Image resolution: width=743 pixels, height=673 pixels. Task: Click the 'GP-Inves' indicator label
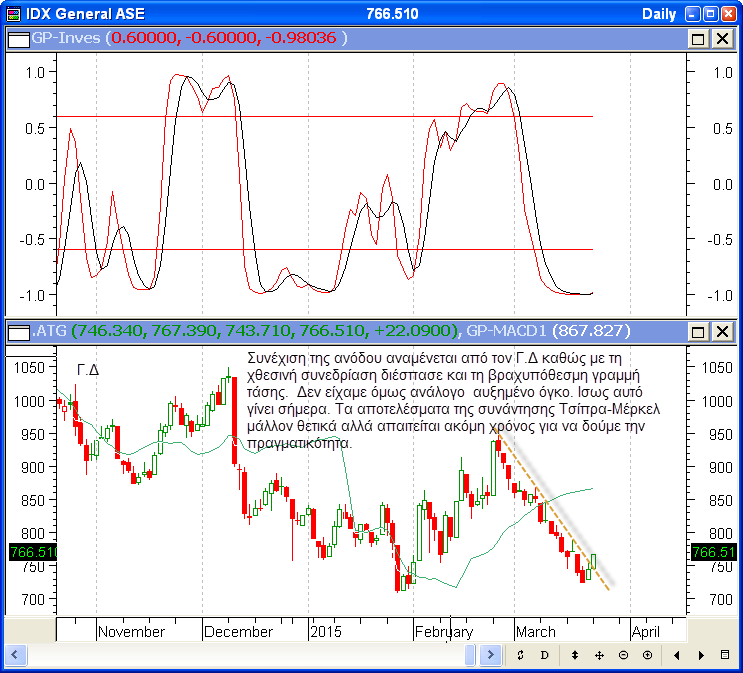click(66, 37)
